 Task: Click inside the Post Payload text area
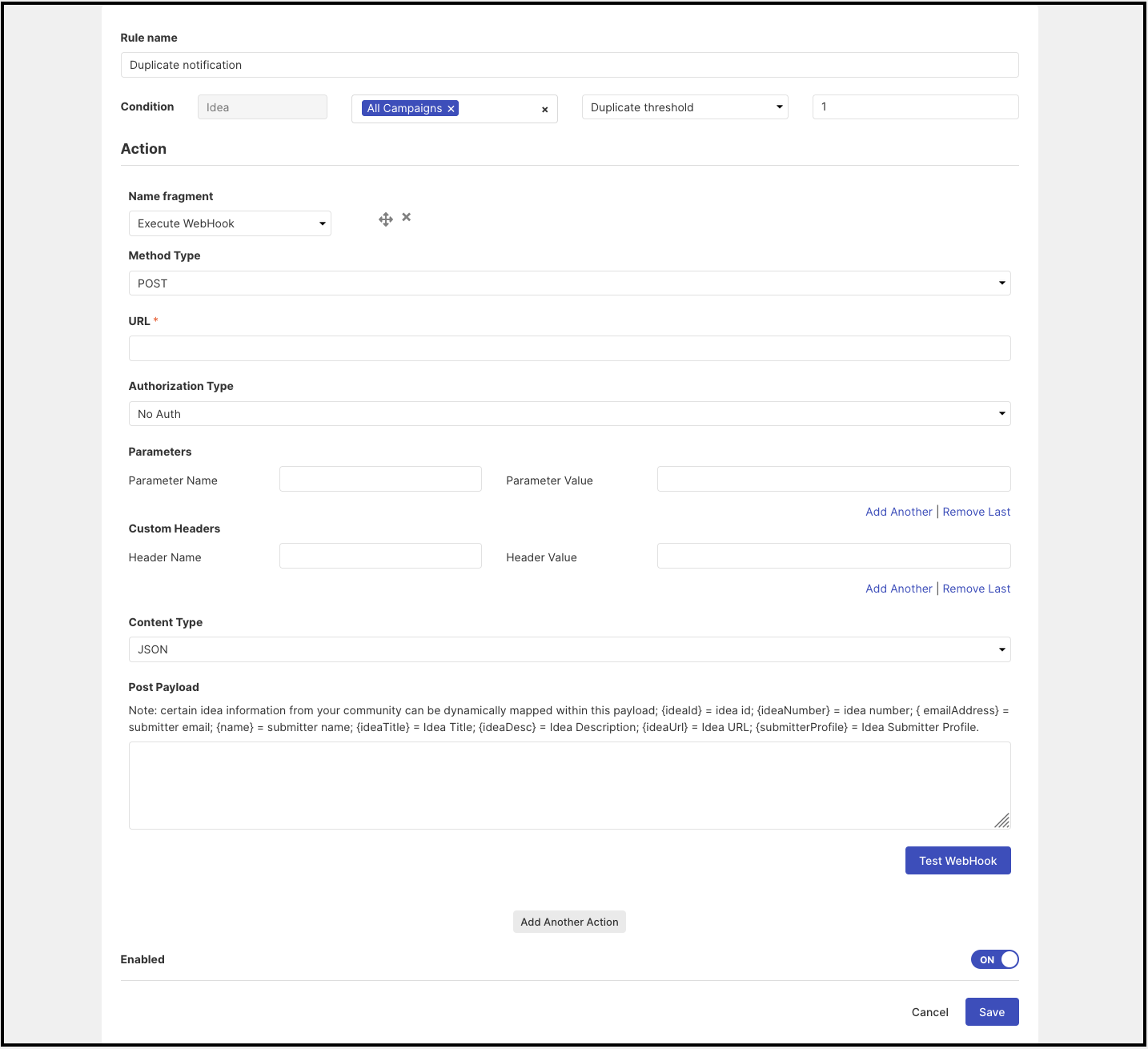coord(570,786)
